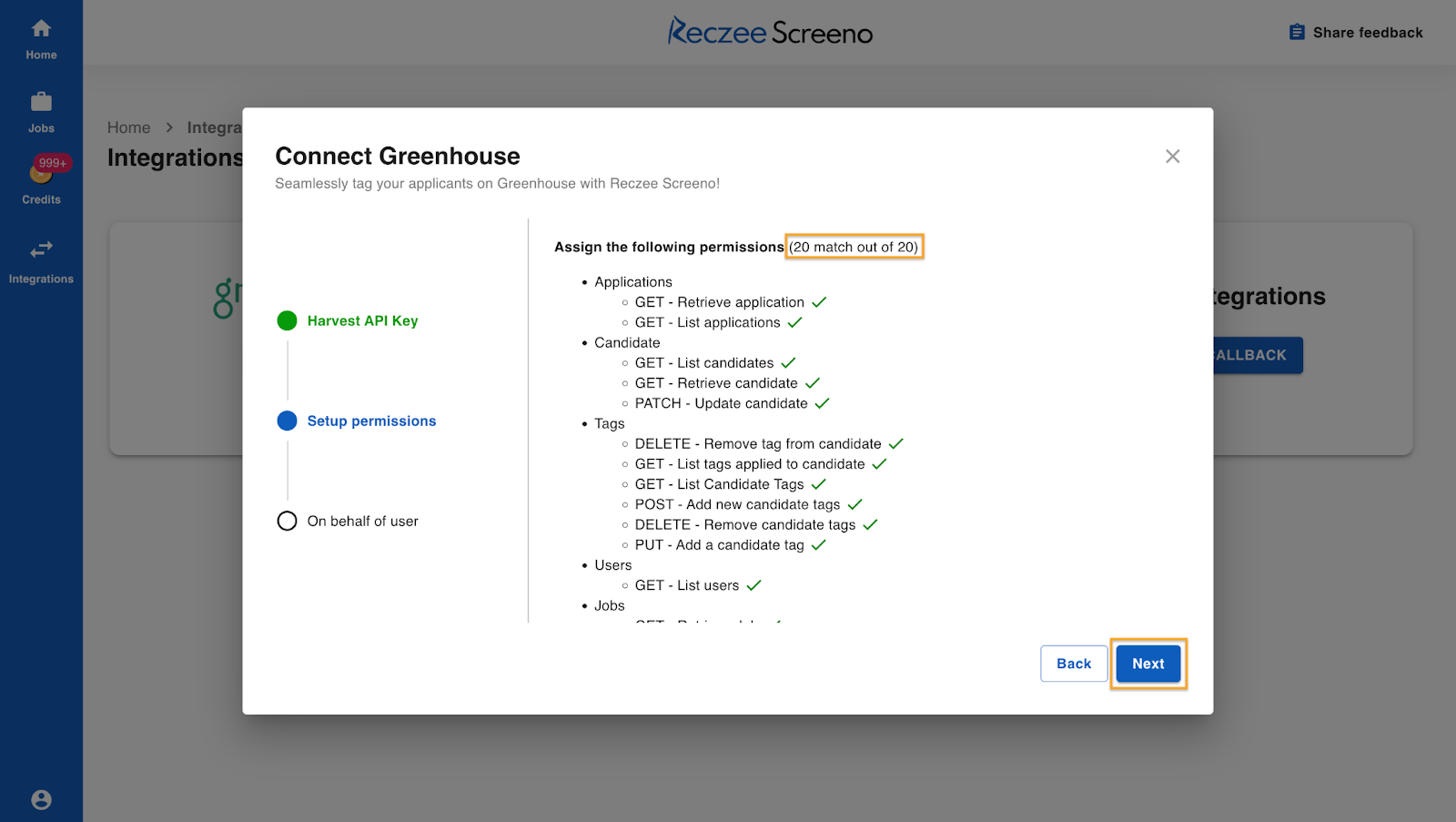Click the checkmark beside Retrieve application
This screenshot has height=822, width=1456.
point(819,302)
